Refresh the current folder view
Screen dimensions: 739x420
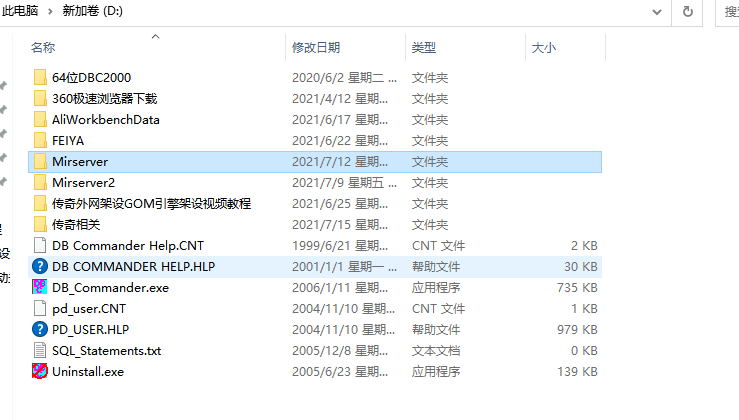point(688,11)
